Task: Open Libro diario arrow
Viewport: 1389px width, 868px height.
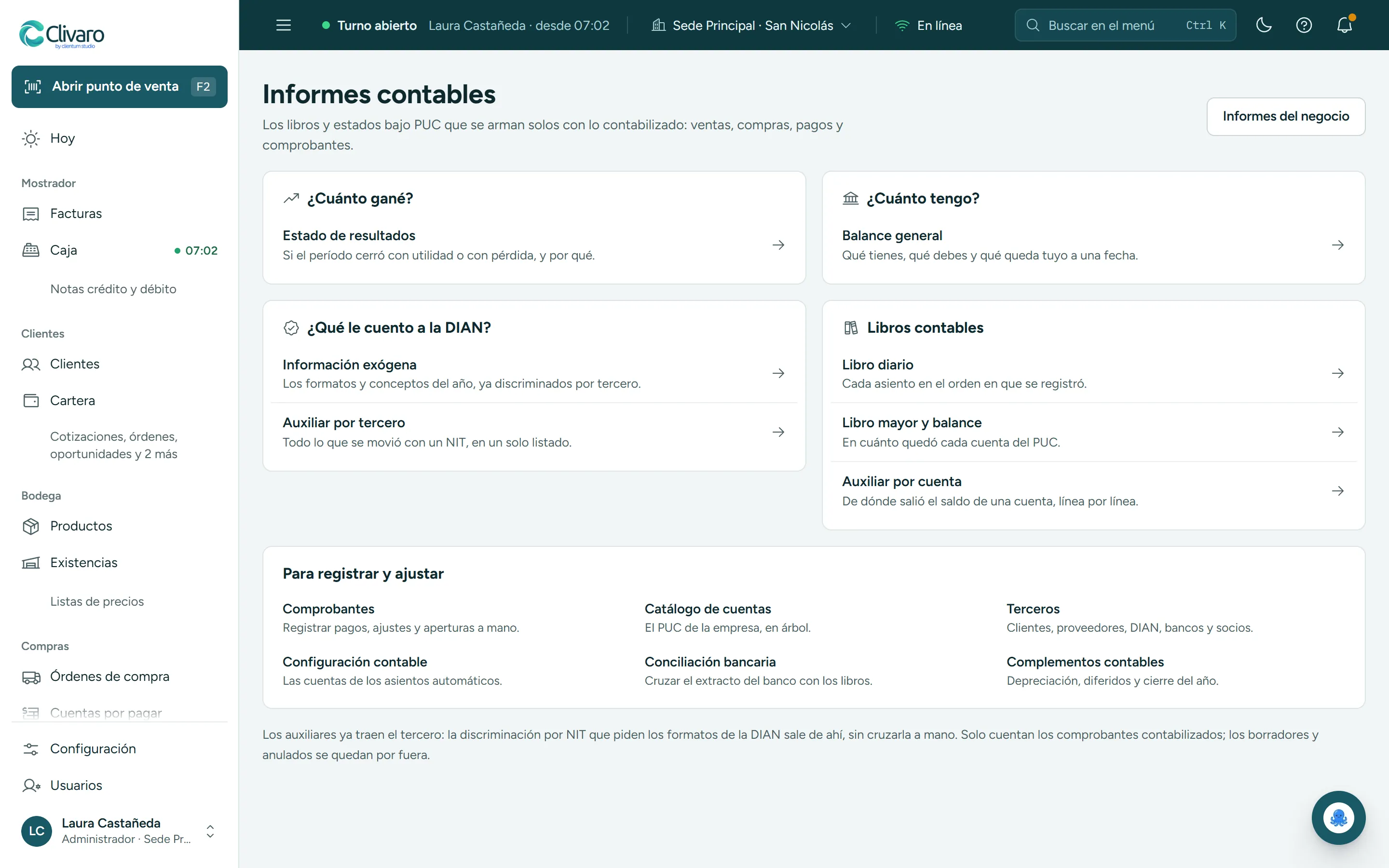Action: 1338,373
